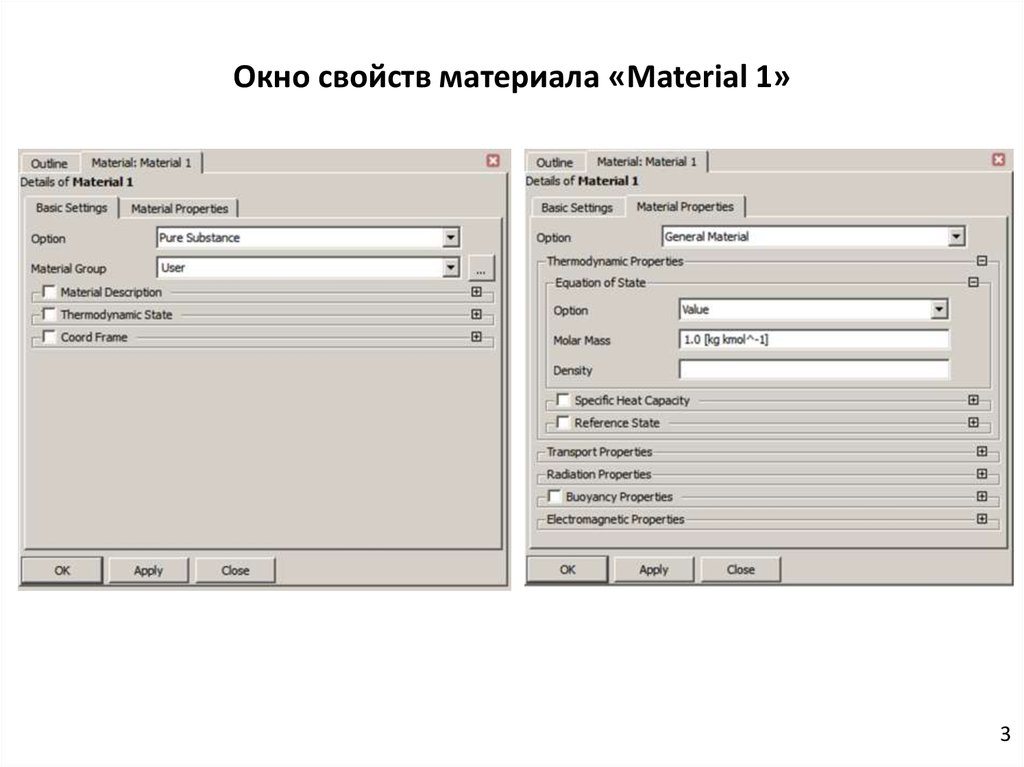Expand Electromagnetic Properties plus icon
Viewport: 1024px width, 767px height.
pyautogui.click(x=981, y=519)
